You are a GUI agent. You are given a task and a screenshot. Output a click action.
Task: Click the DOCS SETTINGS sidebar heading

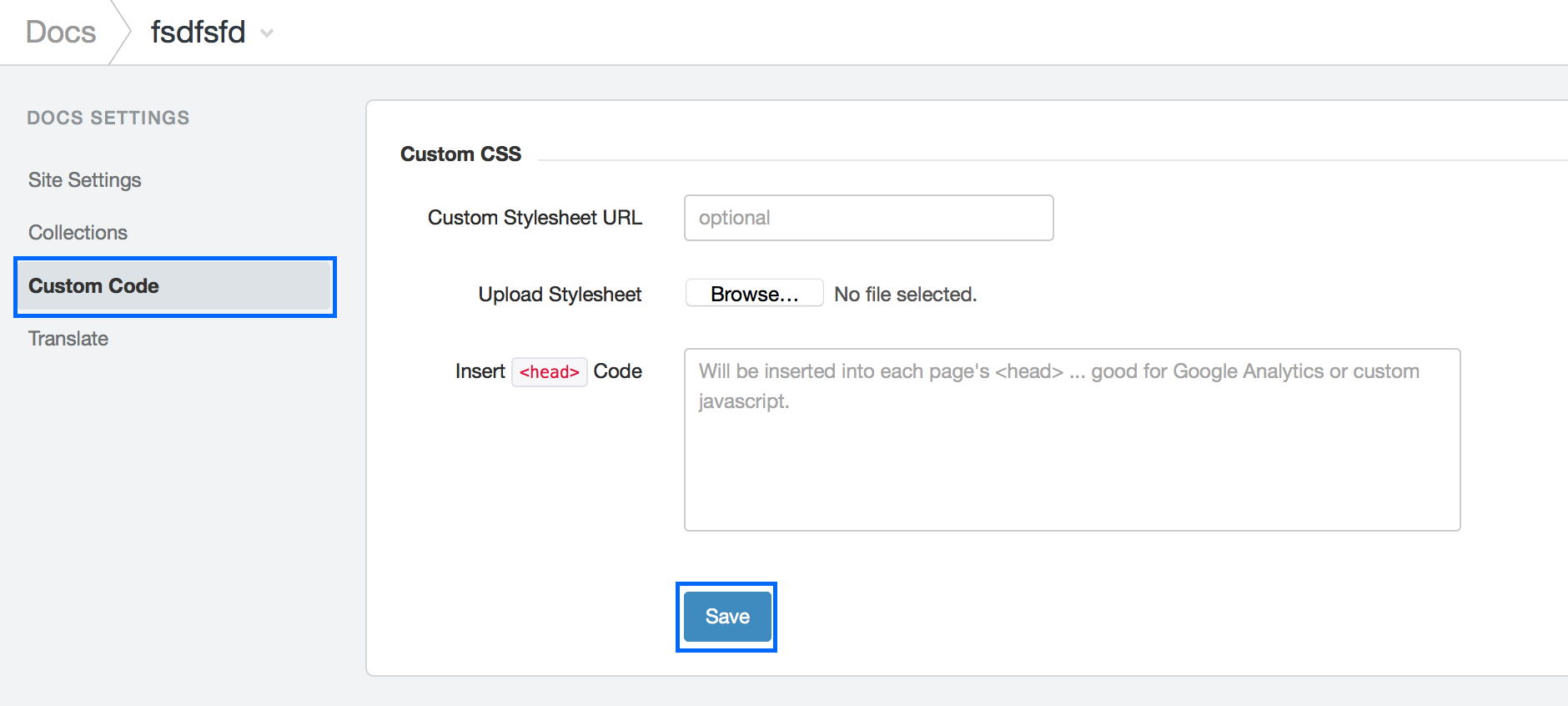coord(108,119)
